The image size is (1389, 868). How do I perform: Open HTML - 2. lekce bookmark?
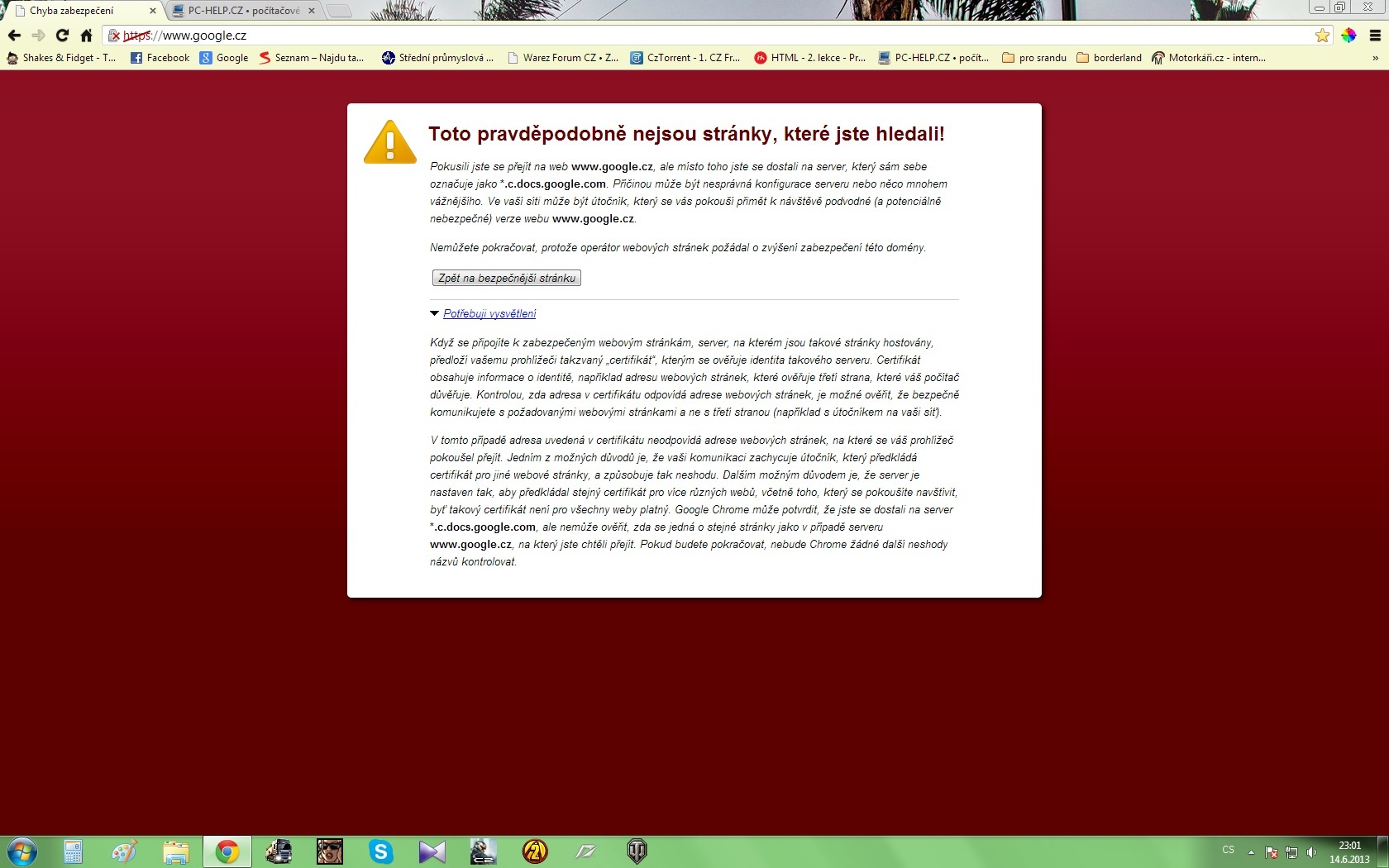click(810, 58)
